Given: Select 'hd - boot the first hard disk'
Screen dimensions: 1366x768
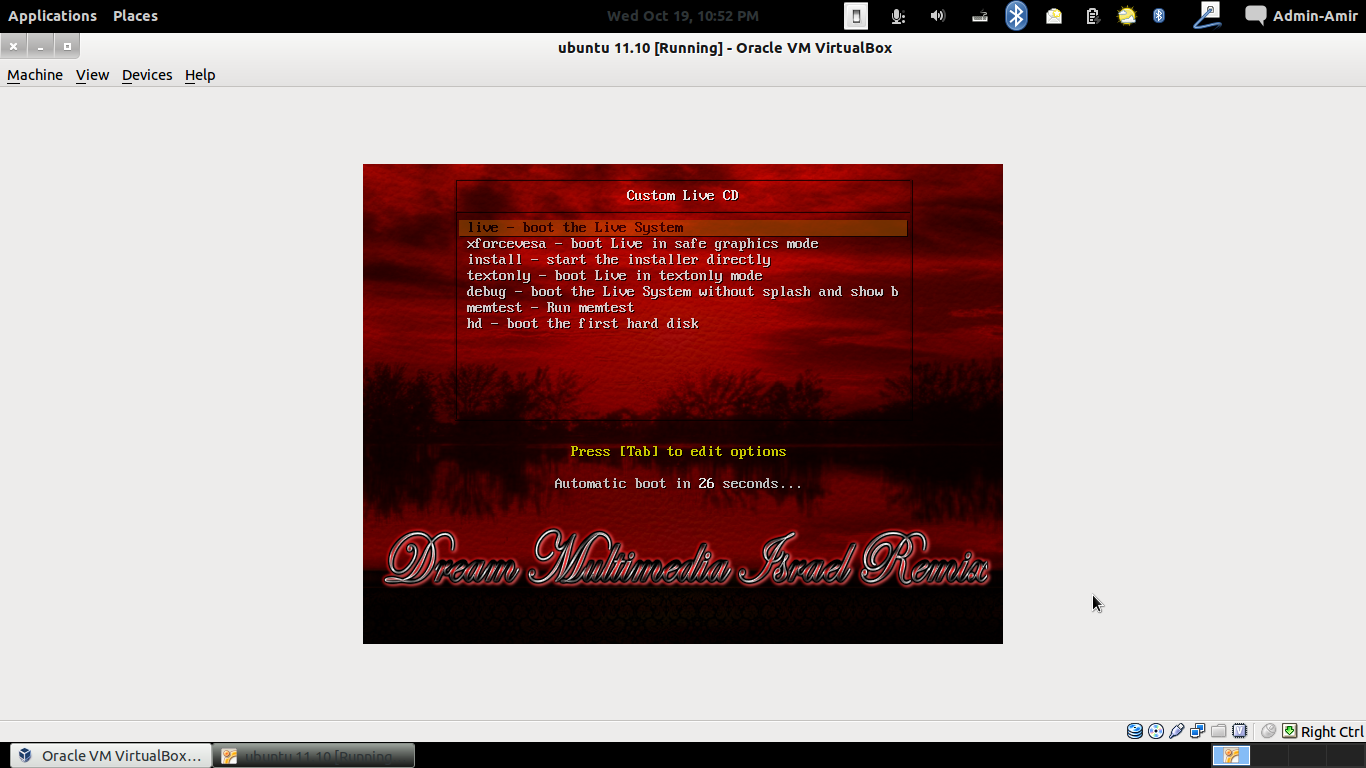Looking at the screenshot, I should pos(683,324).
